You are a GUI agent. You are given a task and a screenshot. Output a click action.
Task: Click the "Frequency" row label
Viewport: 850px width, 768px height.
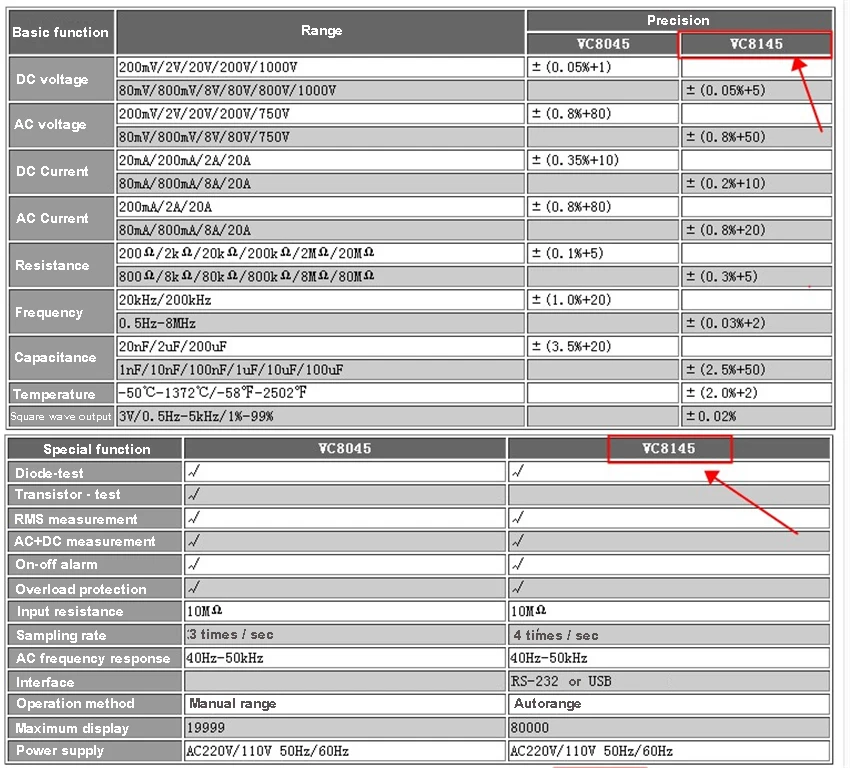tap(61, 312)
